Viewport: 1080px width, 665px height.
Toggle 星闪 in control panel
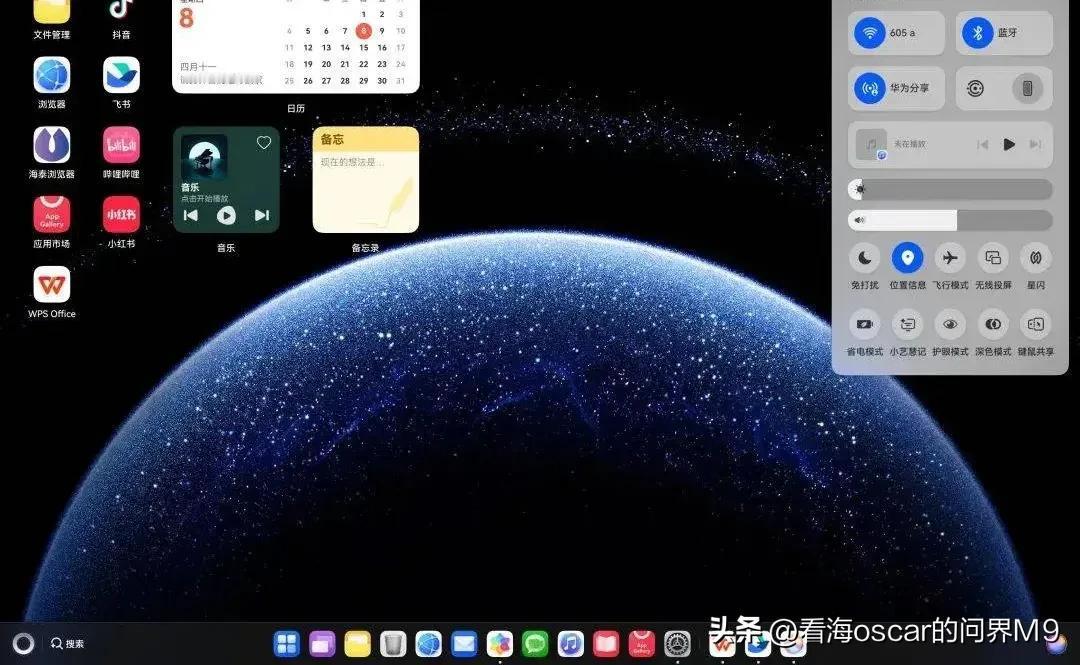(1036, 258)
